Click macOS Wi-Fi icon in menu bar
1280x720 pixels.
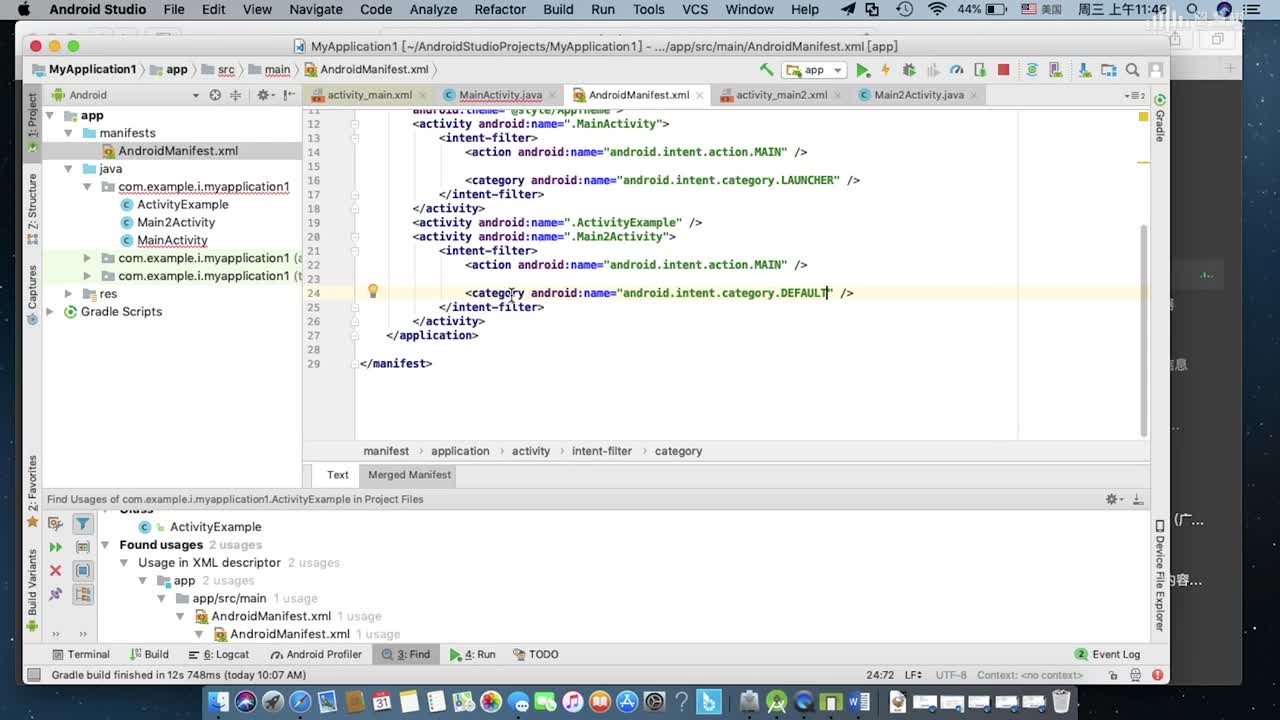coord(936,9)
